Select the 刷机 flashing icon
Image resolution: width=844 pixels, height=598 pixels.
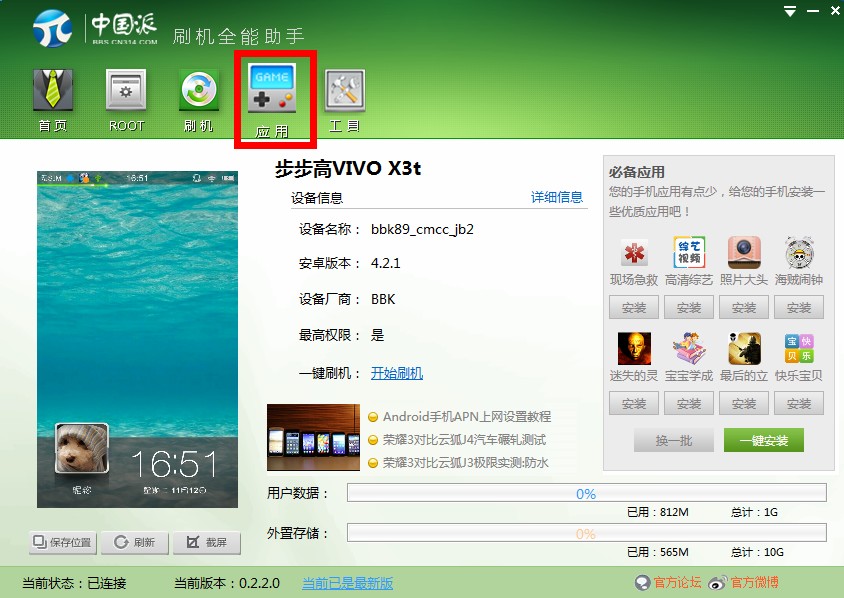(x=199, y=90)
